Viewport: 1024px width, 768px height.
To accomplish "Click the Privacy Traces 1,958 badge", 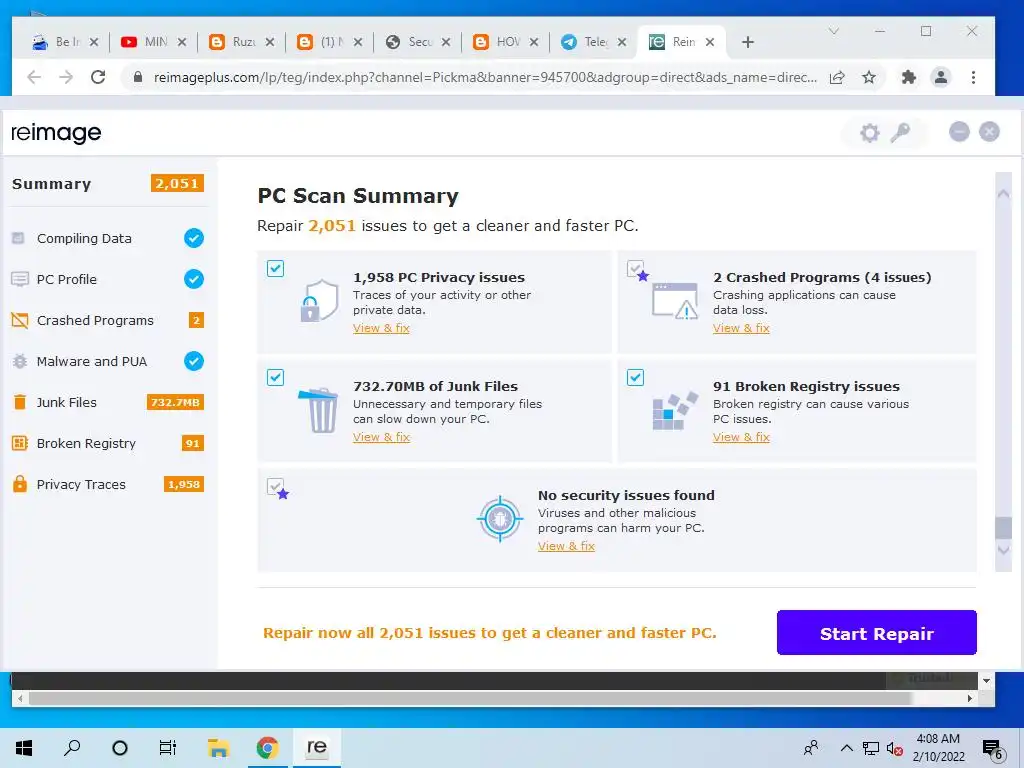I will tap(184, 484).
